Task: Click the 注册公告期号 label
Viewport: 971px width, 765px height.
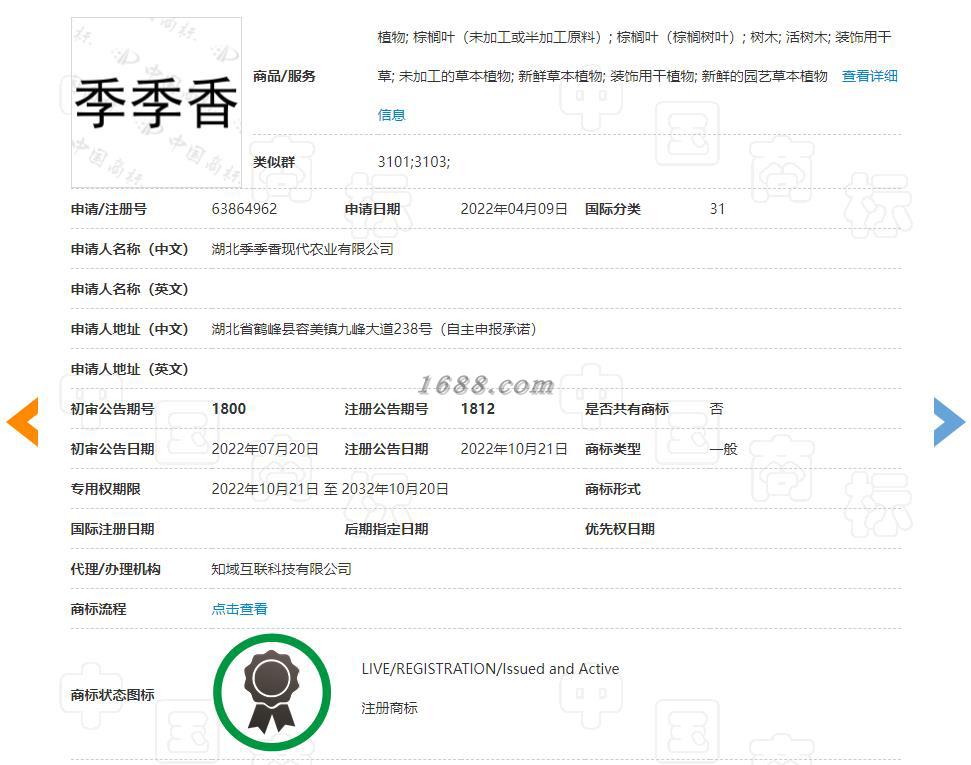Action: [386, 409]
